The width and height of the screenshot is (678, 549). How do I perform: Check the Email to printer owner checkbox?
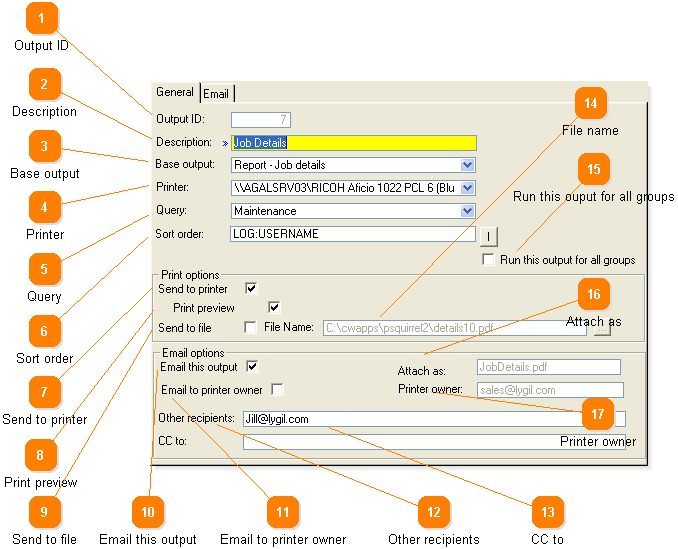click(x=278, y=389)
